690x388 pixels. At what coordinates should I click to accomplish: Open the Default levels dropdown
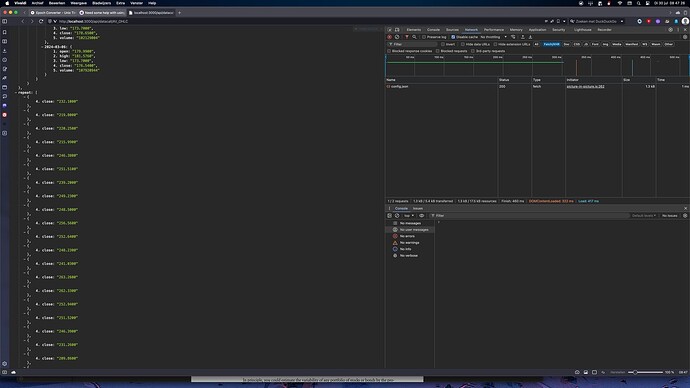coord(644,216)
